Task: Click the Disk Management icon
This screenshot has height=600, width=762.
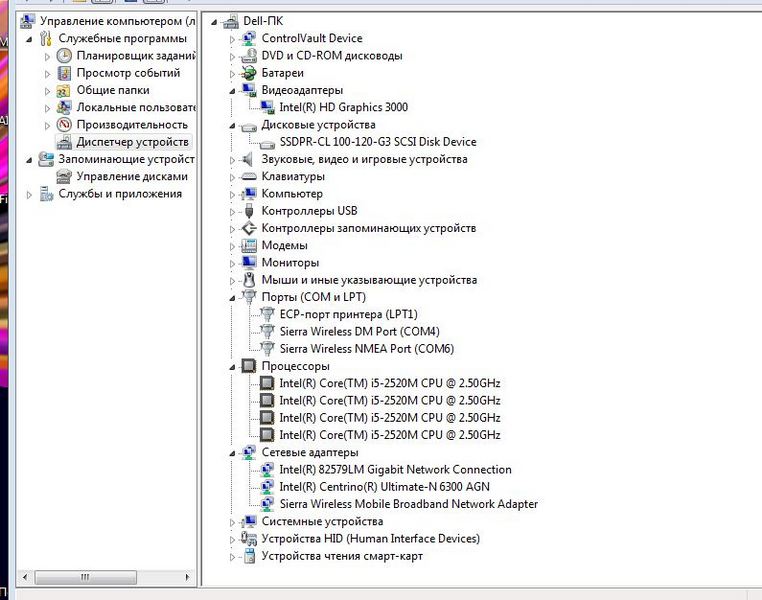Action: coord(65,177)
